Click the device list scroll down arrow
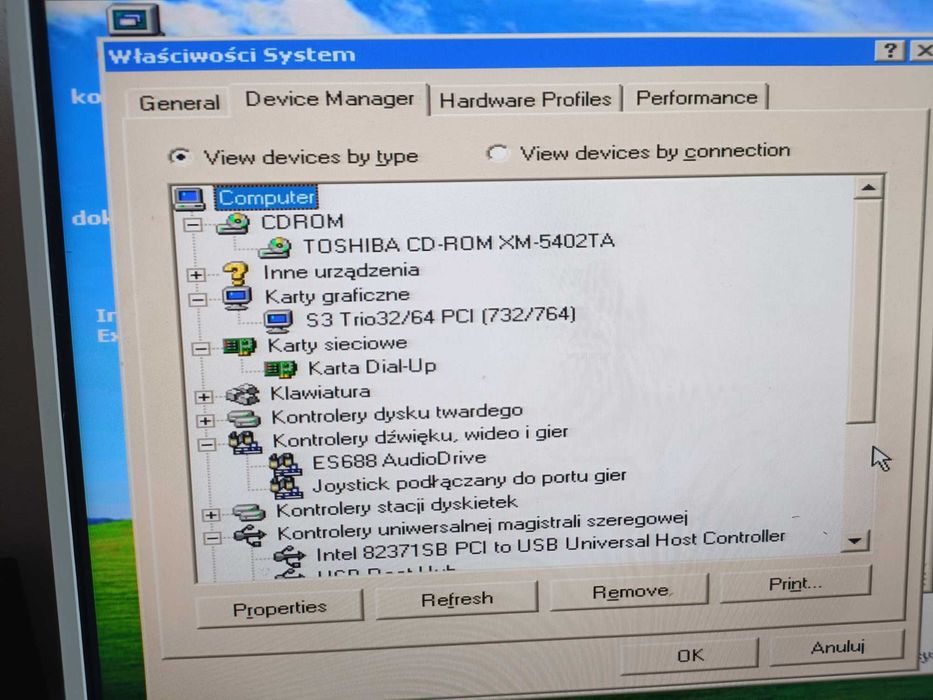This screenshot has width=933, height=700. 856,541
